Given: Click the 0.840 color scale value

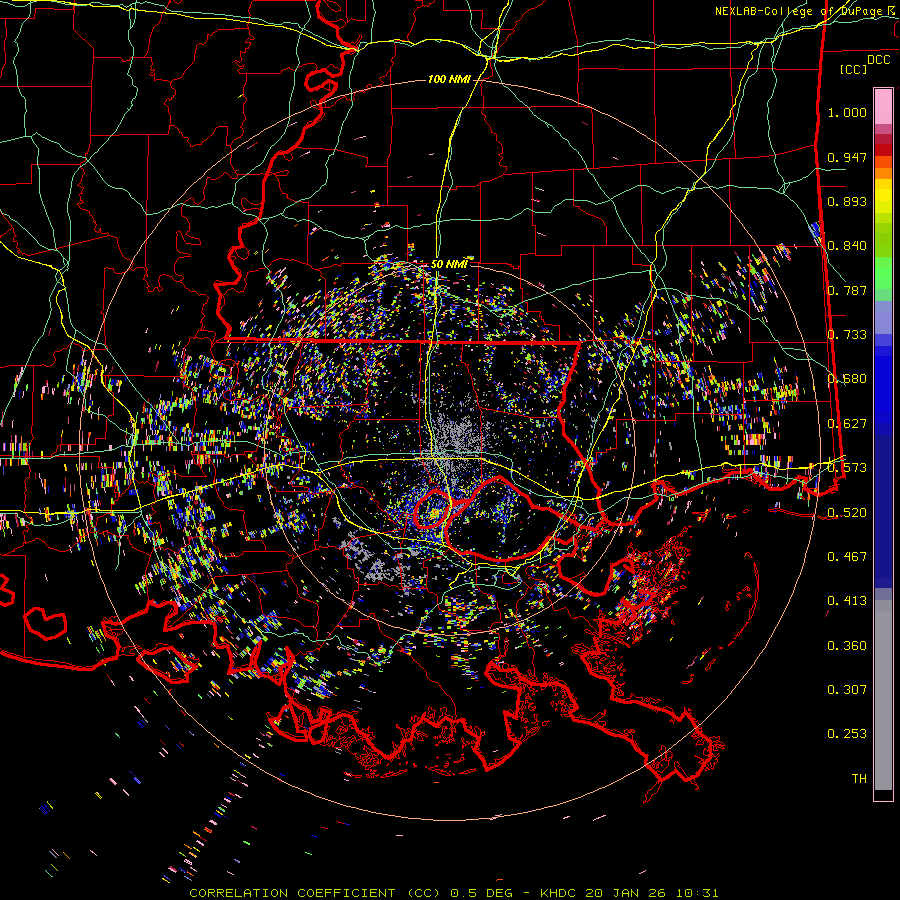Looking at the screenshot, I should click(x=847, y=246).
